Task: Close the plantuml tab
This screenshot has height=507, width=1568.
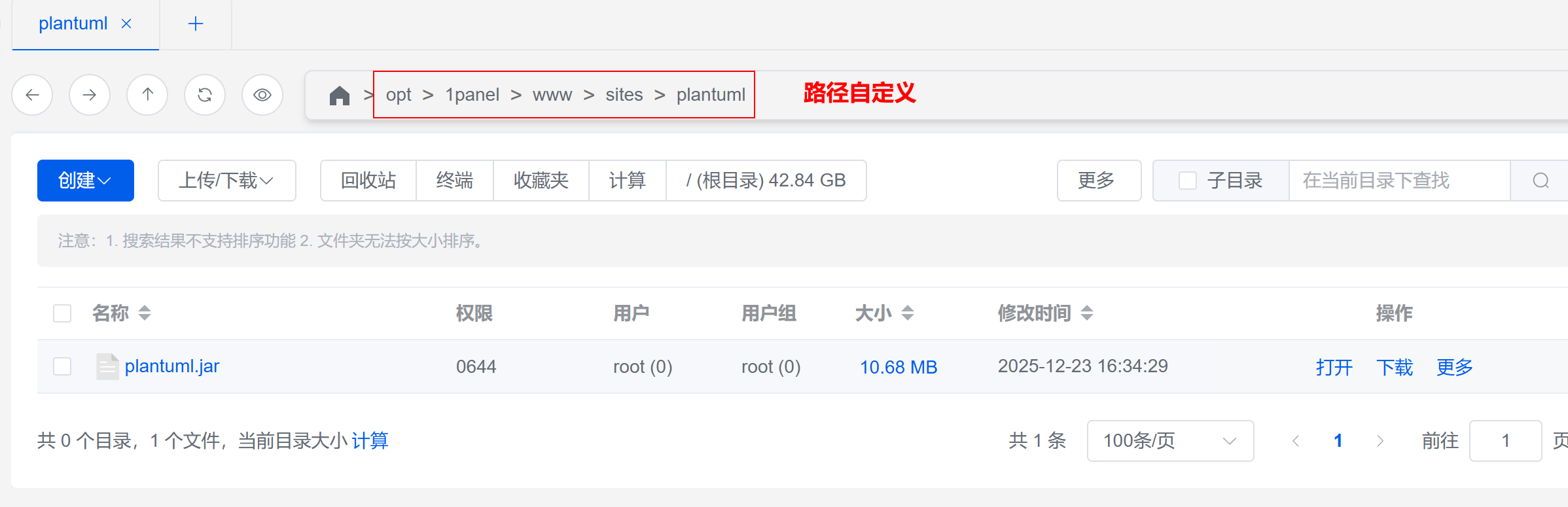Action: [x=126, y=24]
